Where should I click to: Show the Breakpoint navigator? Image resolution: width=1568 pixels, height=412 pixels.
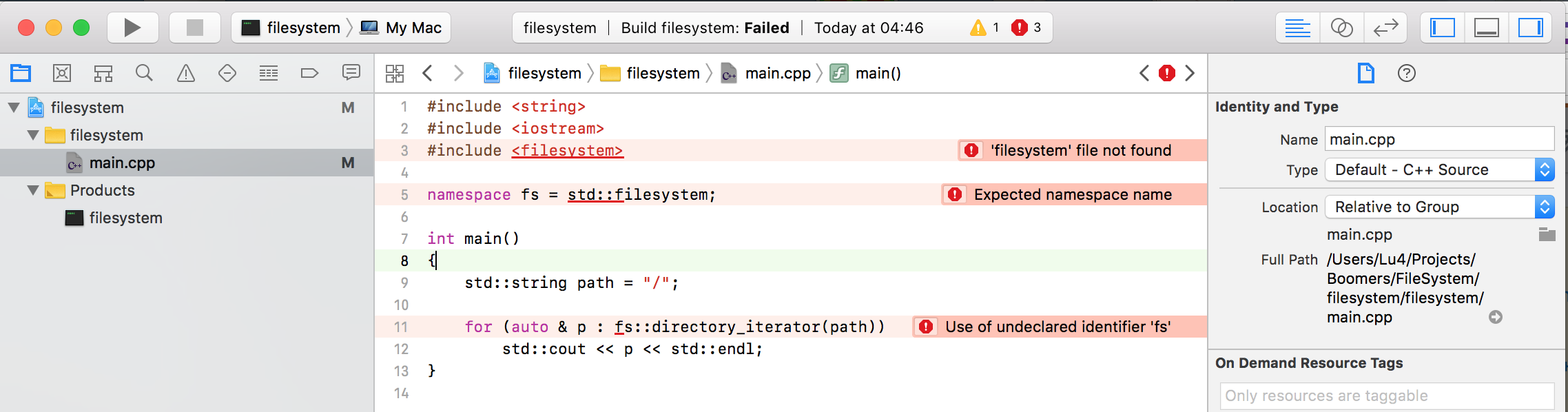[309, 73]
